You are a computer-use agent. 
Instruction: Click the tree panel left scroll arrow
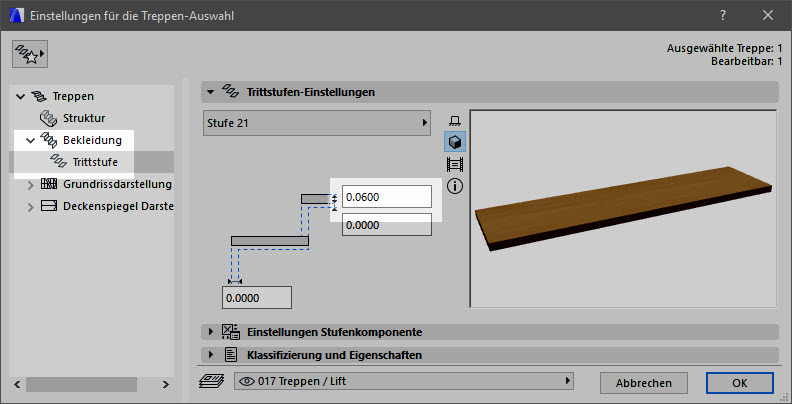(18, 384)
